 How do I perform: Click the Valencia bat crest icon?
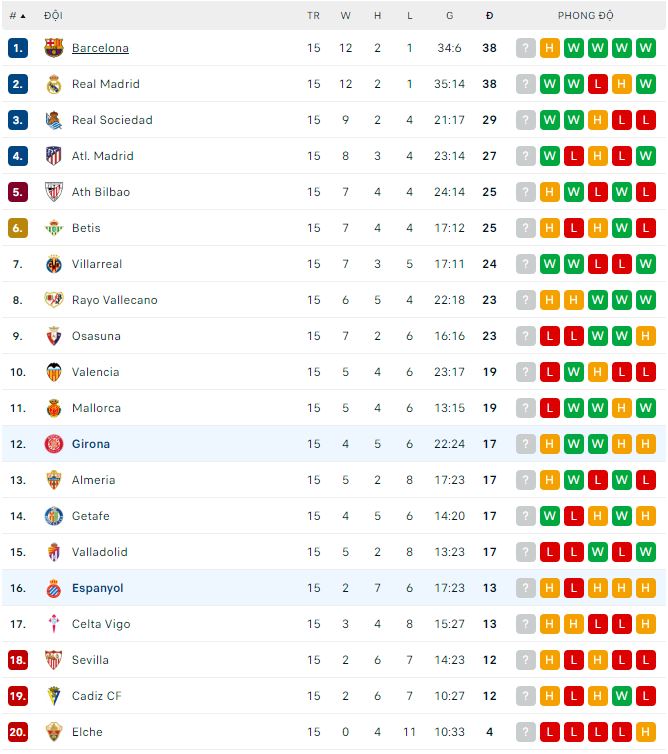tap(53, 372)
